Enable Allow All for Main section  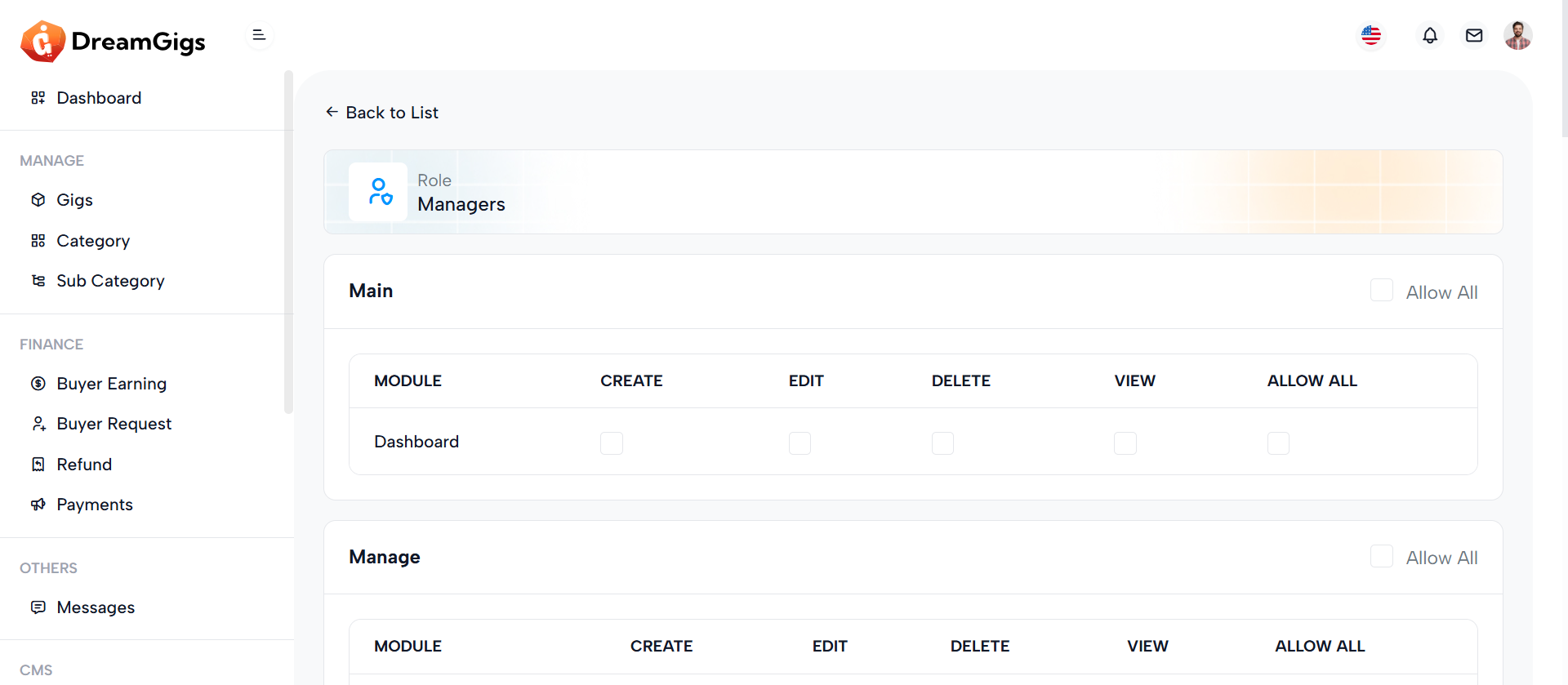(x=1382, y=291)
